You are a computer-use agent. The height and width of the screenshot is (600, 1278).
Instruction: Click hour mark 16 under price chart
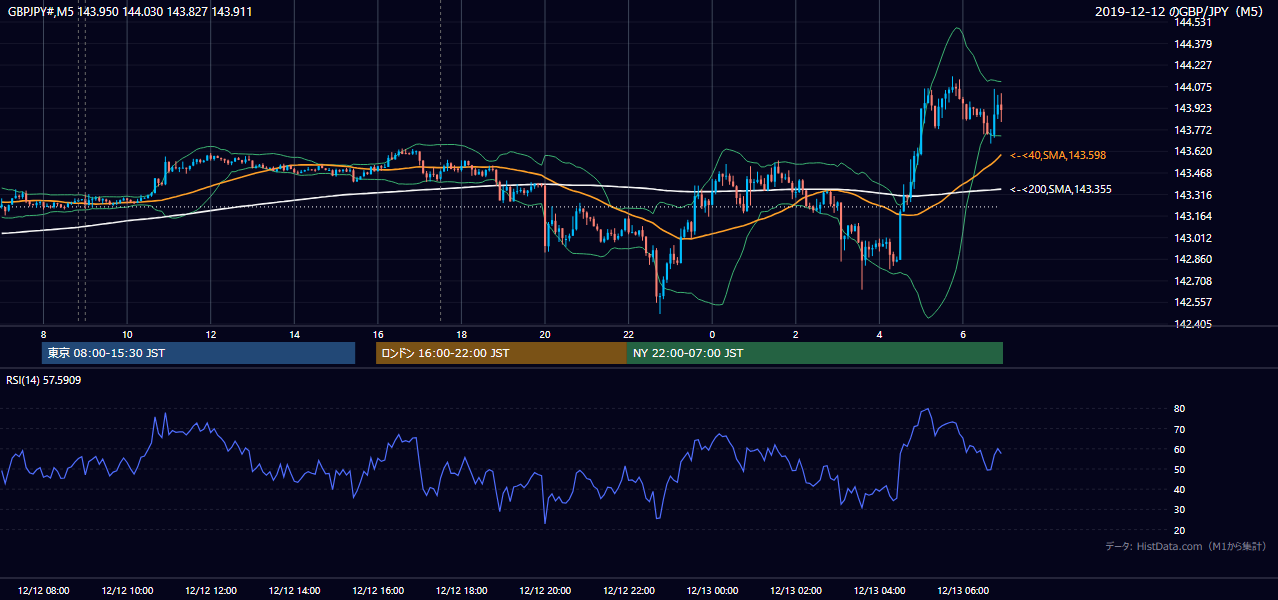[378, 334]
